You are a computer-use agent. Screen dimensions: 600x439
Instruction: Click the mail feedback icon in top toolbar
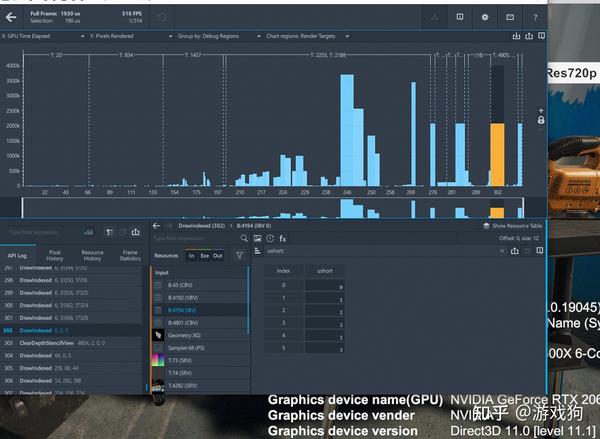510,17
